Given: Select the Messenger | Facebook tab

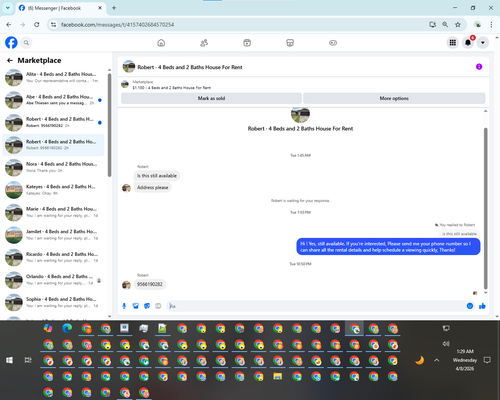Looking at the screenshot, I should 60,8.
